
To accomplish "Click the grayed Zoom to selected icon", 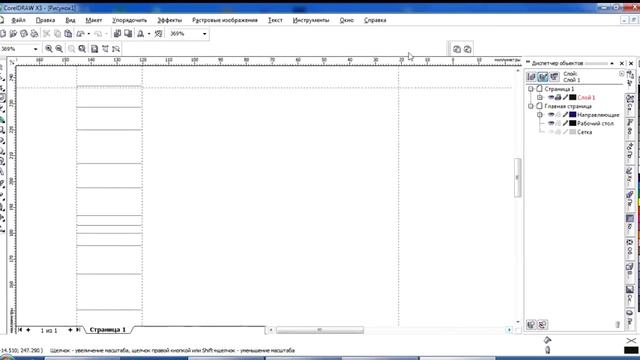I will tap(71, 49).
